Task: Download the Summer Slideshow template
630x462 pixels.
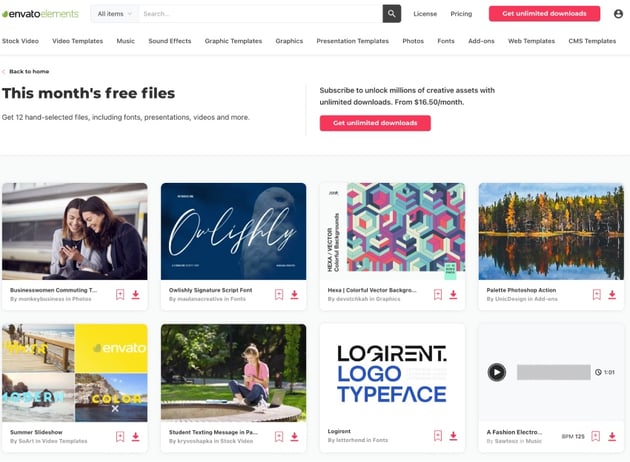Action: (x=136, y=437)
